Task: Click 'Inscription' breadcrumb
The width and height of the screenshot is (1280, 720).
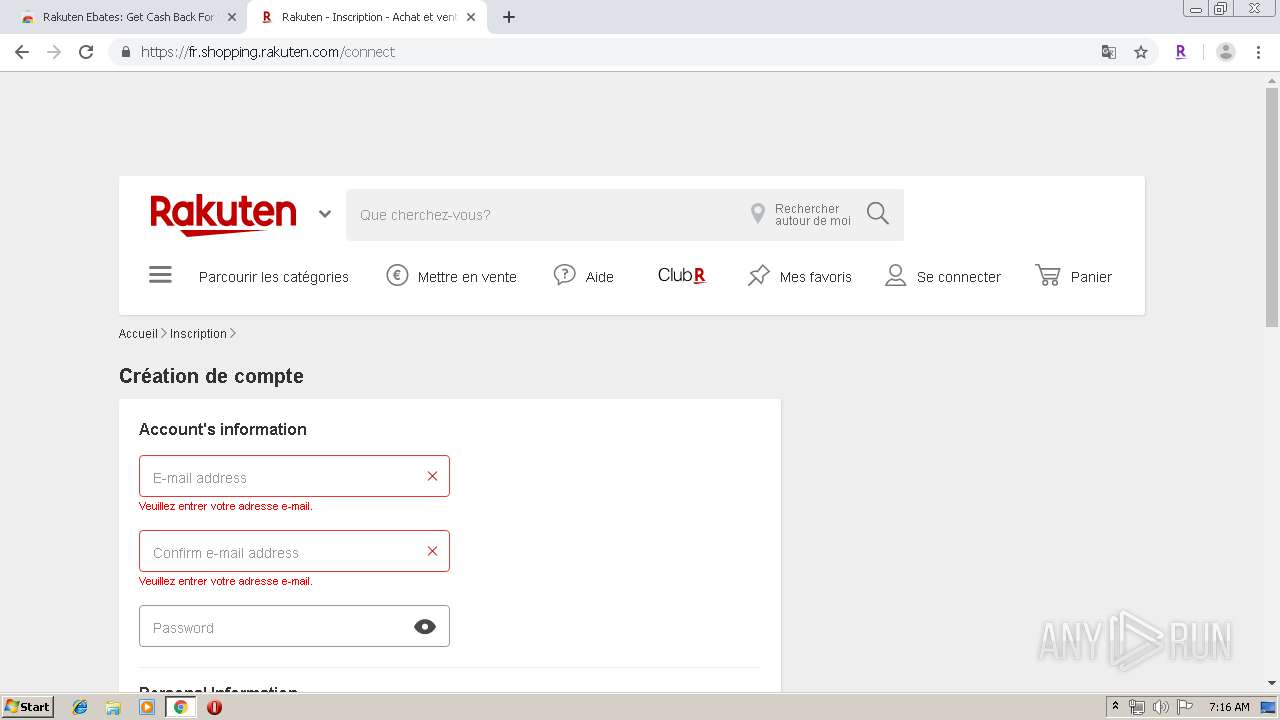Action: [198, 334]
